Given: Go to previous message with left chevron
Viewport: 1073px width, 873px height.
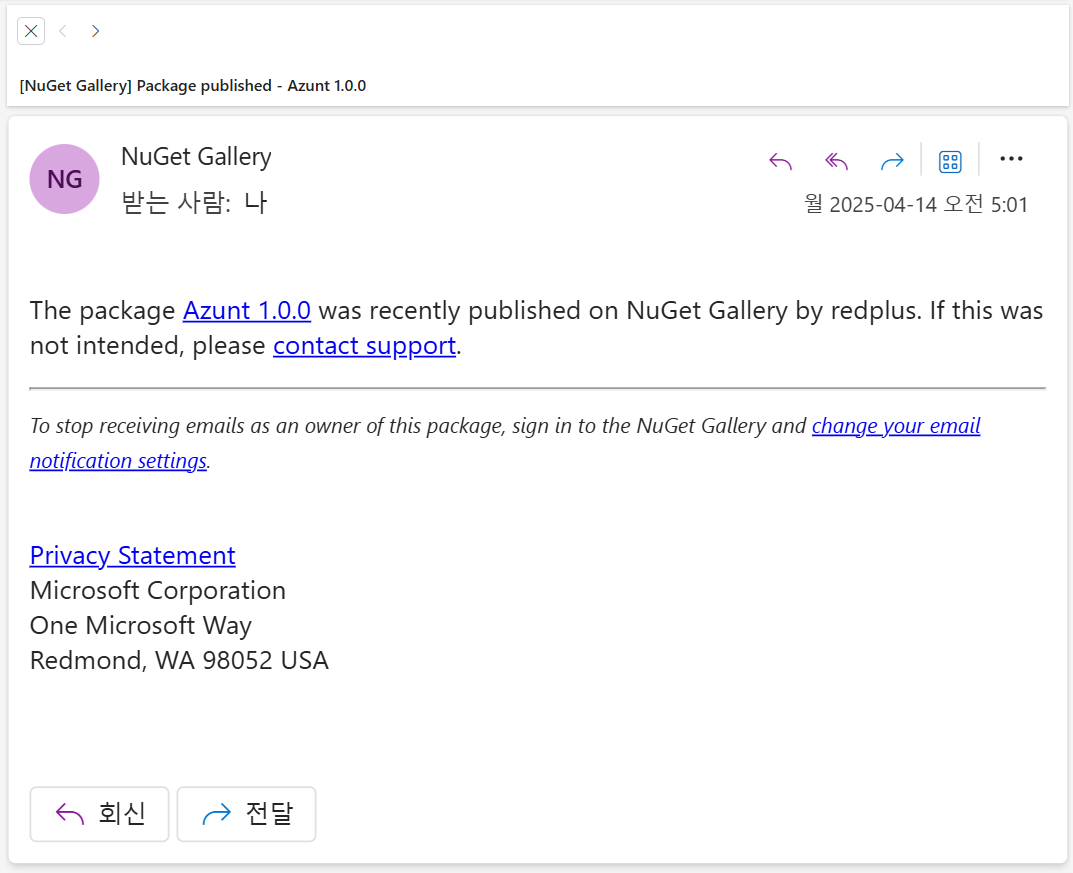Looking at the screenshot, I should [63, 31].
